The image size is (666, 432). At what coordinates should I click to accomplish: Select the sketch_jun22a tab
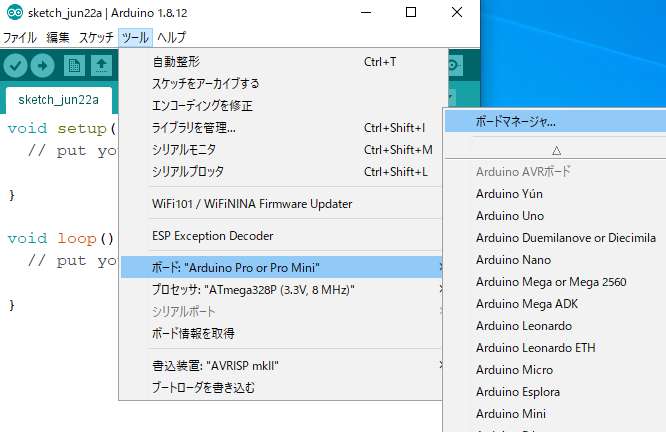(x=58, y=100)
